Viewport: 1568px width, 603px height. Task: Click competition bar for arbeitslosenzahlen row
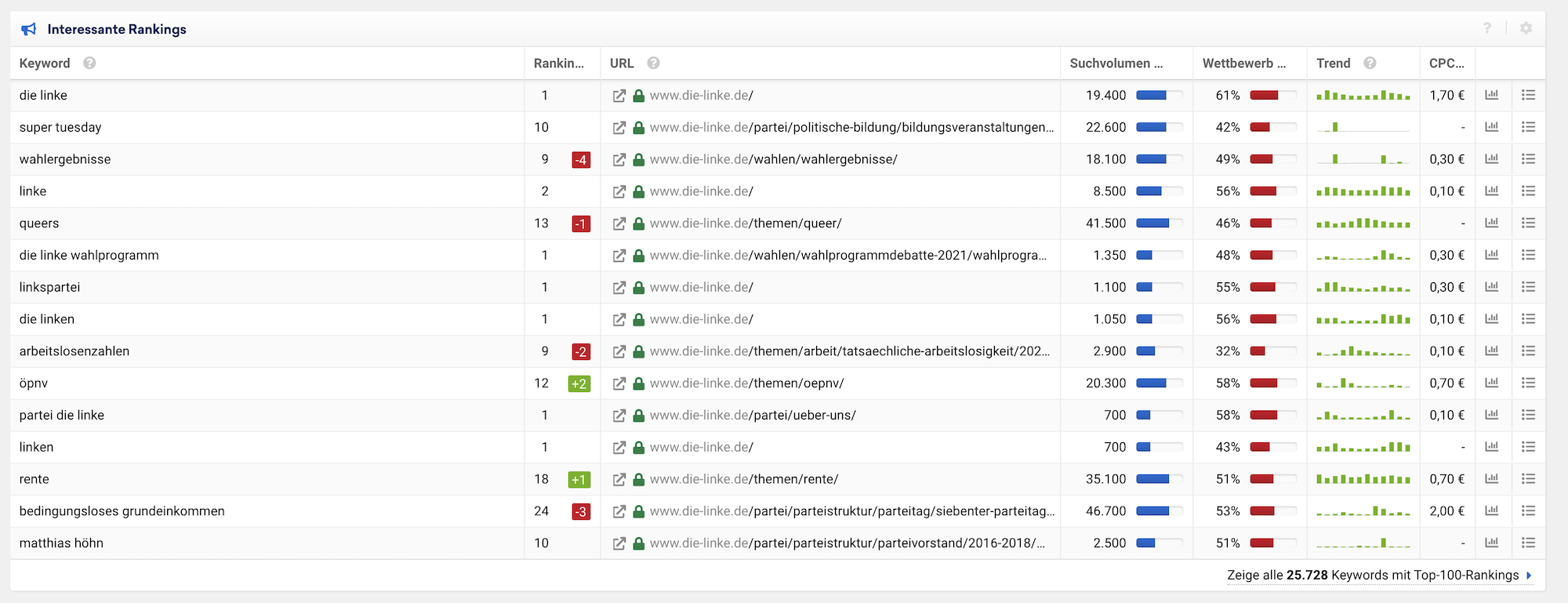pyautogui.click(x=1272, y=351)
